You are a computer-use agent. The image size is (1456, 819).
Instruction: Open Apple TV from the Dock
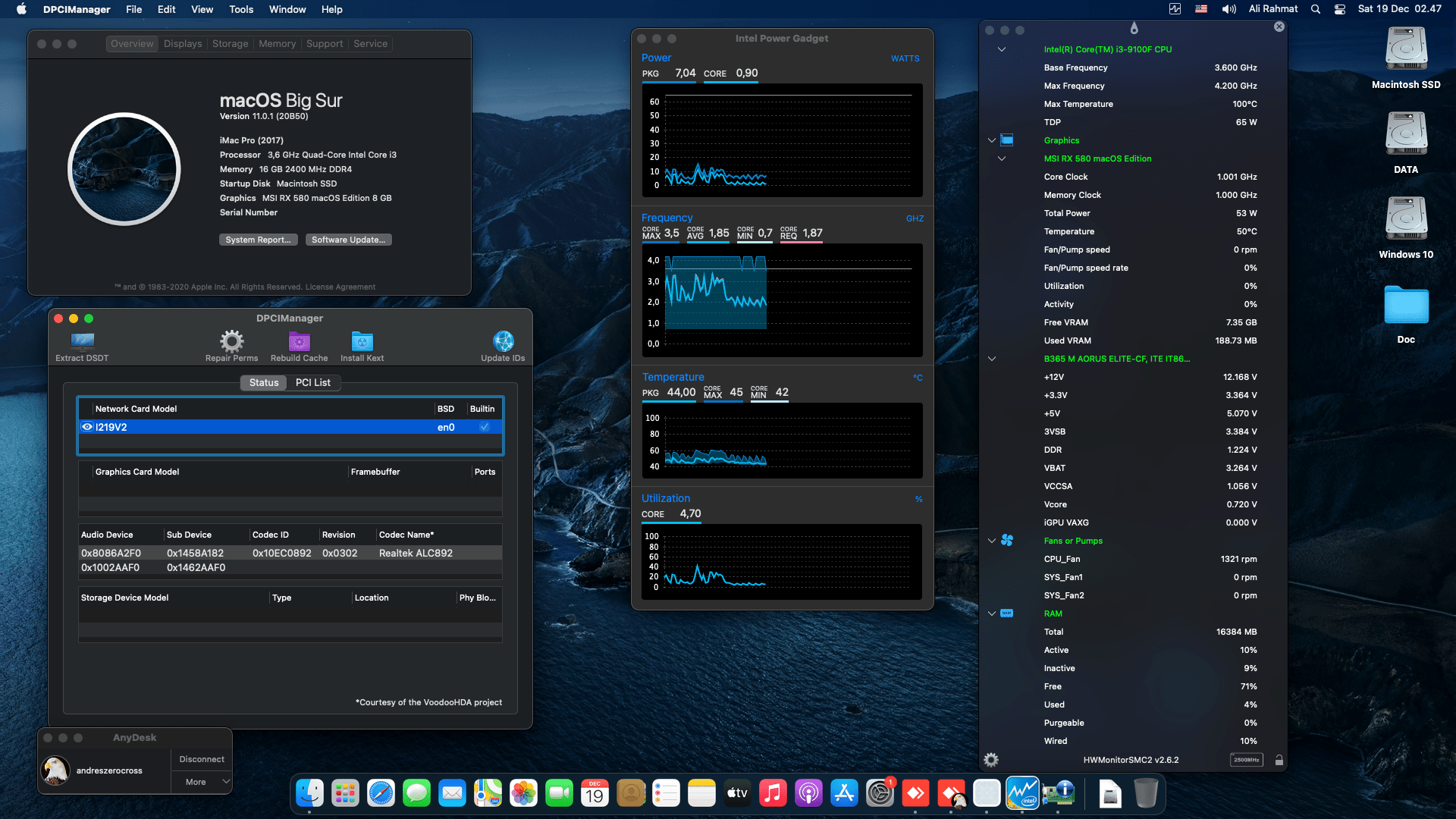pyautogui.click(x=737, y=793)
